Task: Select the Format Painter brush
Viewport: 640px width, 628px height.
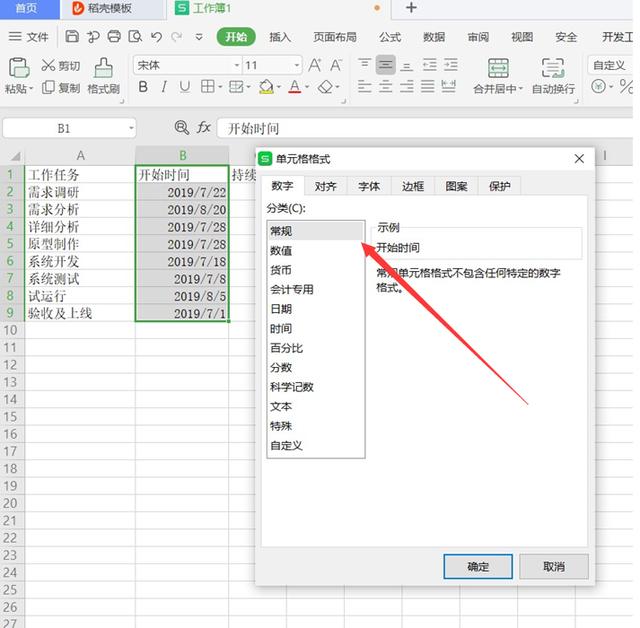Action: pos(103,67)
